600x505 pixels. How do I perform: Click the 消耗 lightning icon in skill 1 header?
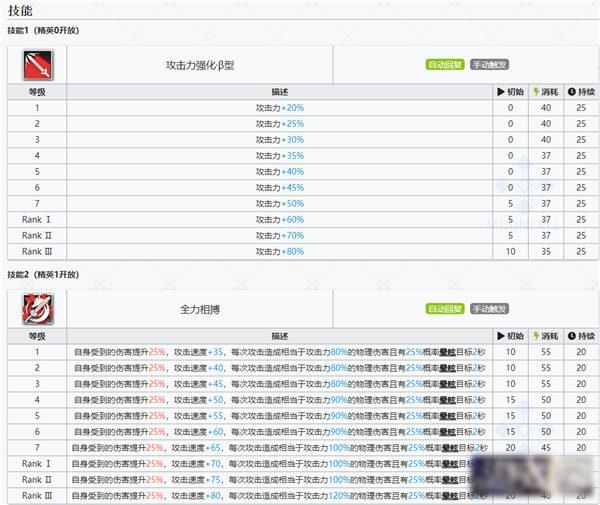click(536, 92)
